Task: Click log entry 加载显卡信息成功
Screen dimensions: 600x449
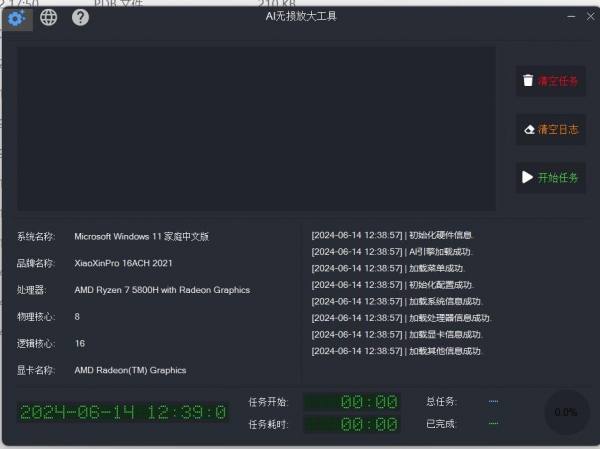Action: coord(397,335)
